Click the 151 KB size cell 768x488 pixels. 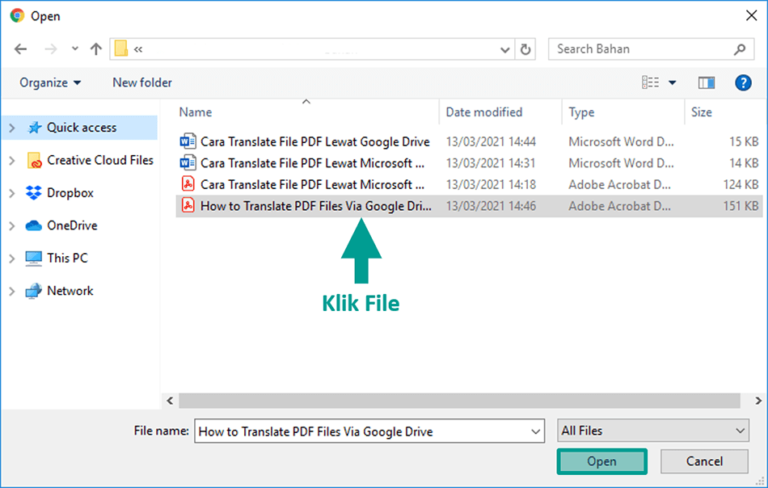pyautogui.click(x=741, y=206)
